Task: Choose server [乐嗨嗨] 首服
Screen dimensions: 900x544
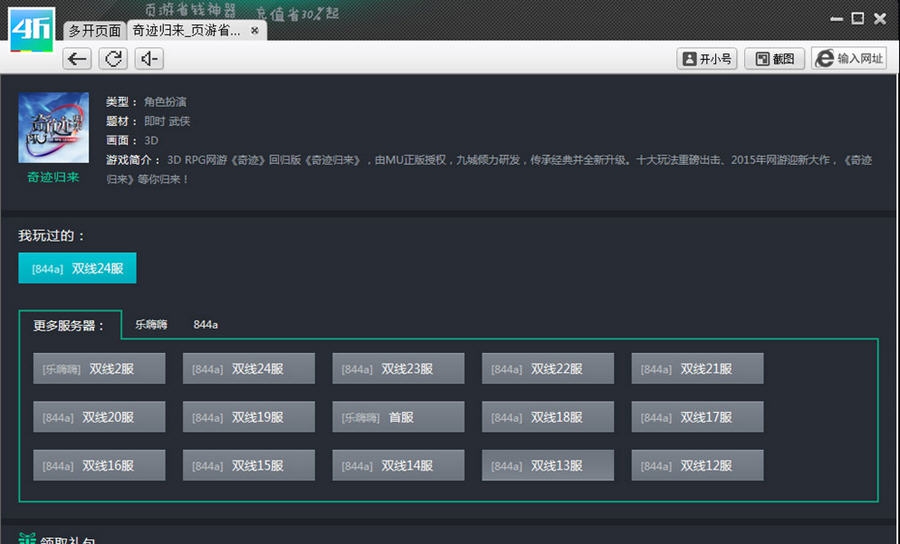Action: (398, 417)
